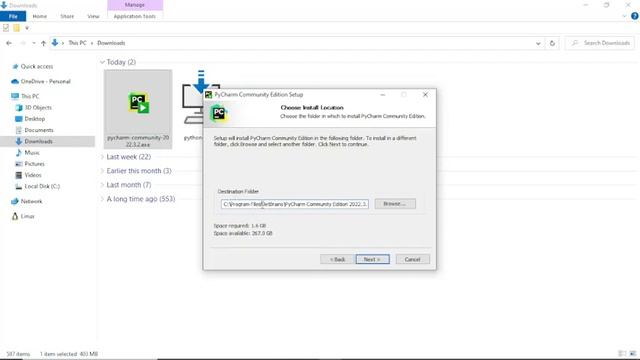The image size is (640, 360).
Task: Click the Destination Folder path field
Action: pos(295,204)
